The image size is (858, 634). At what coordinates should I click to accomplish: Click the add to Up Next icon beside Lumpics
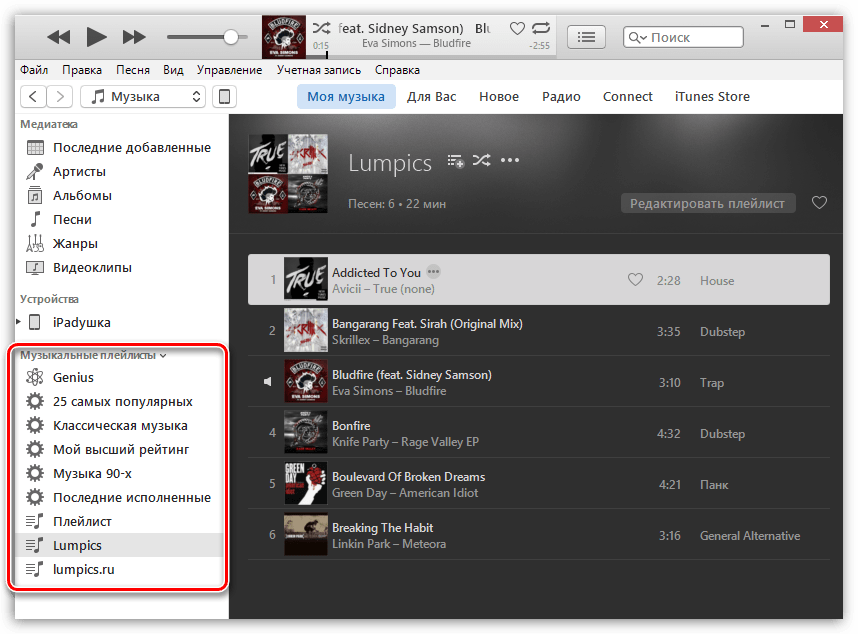(455, 161)
